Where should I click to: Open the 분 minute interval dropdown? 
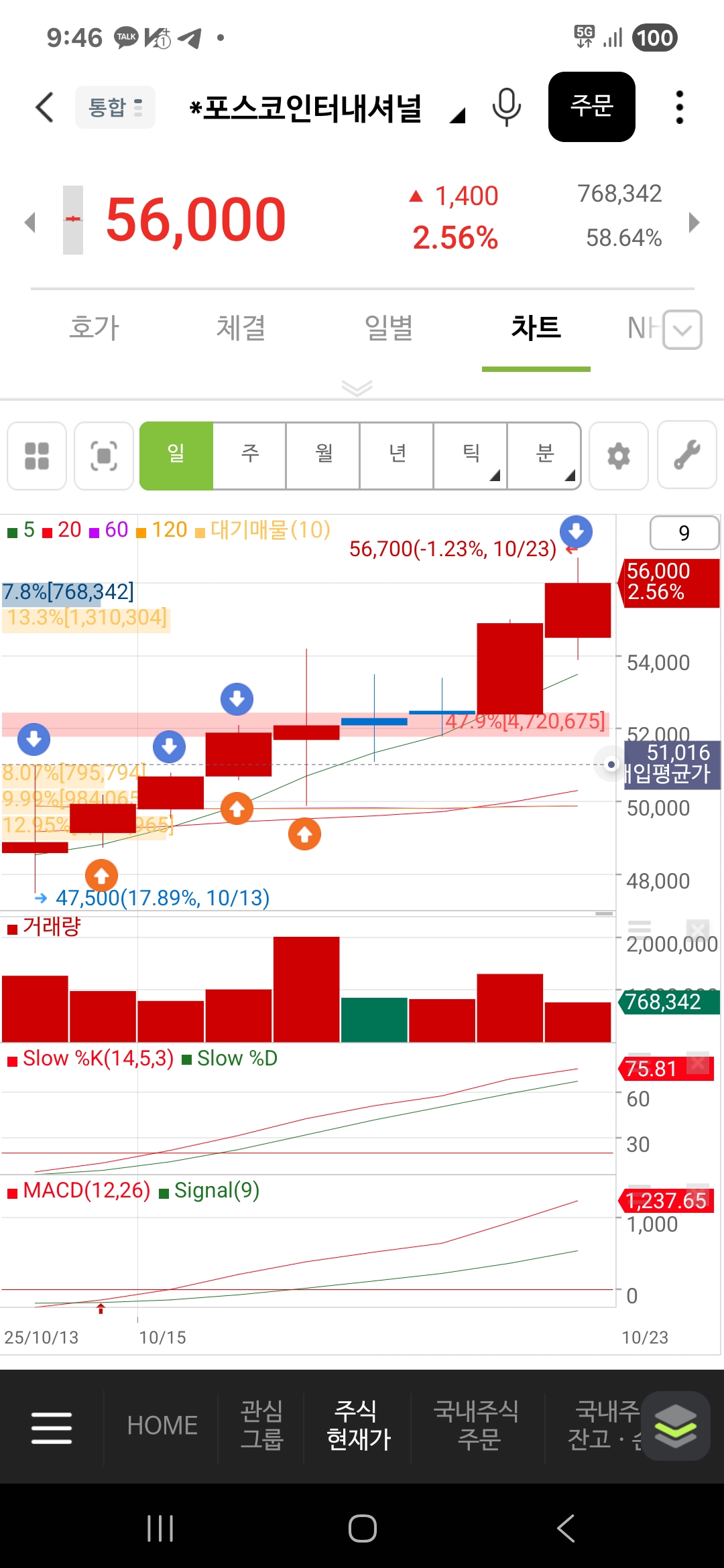545,456
